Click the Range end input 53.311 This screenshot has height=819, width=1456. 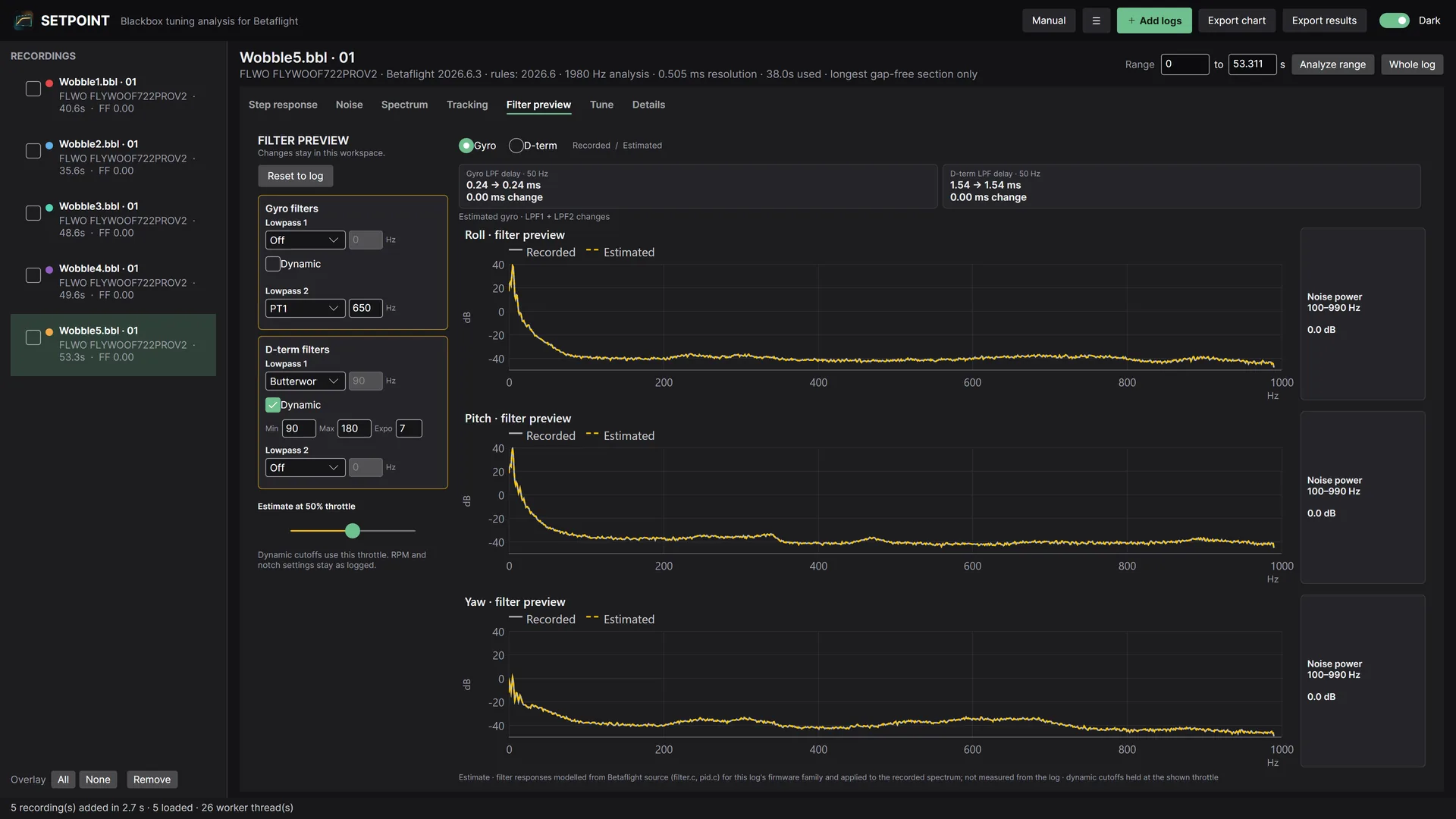(x=1252, y=64)
